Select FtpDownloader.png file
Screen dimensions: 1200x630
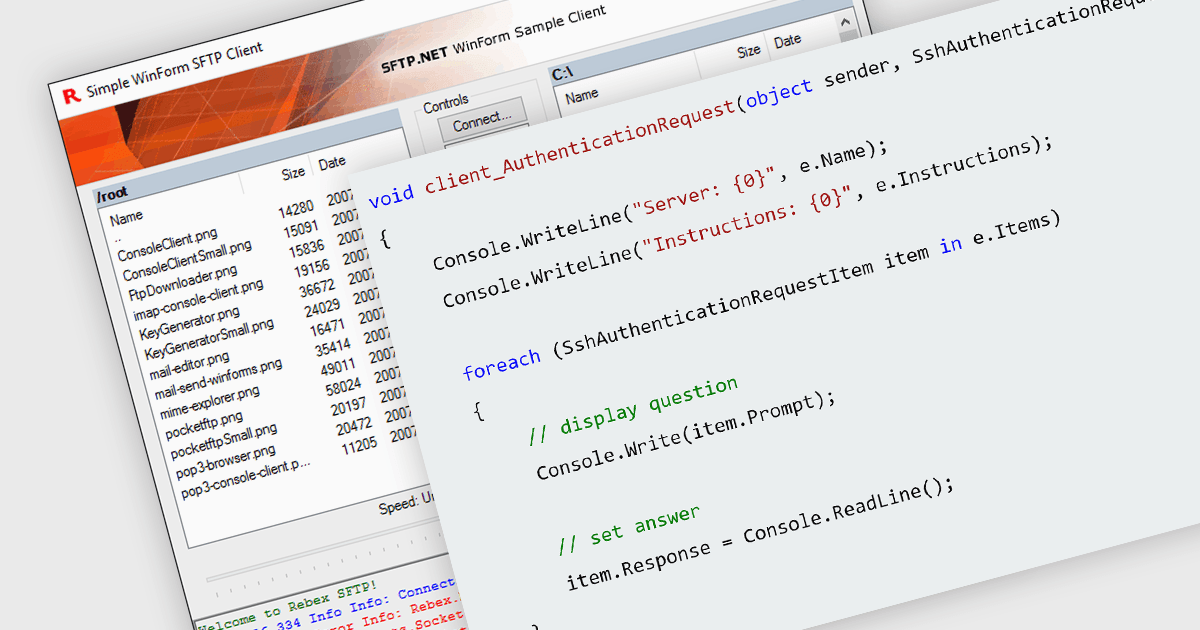183,282
